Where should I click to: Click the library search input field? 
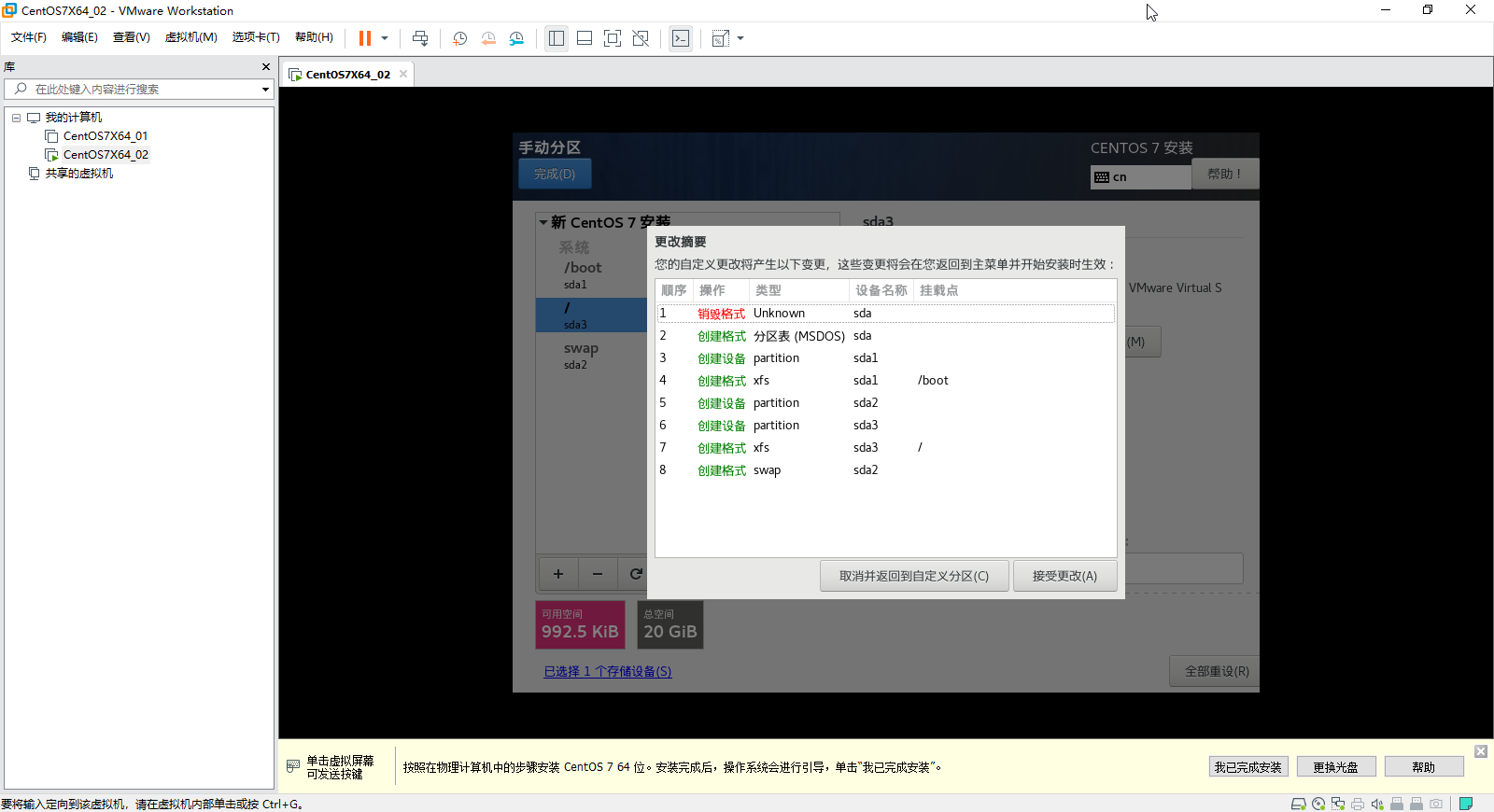tap(138, 89)
